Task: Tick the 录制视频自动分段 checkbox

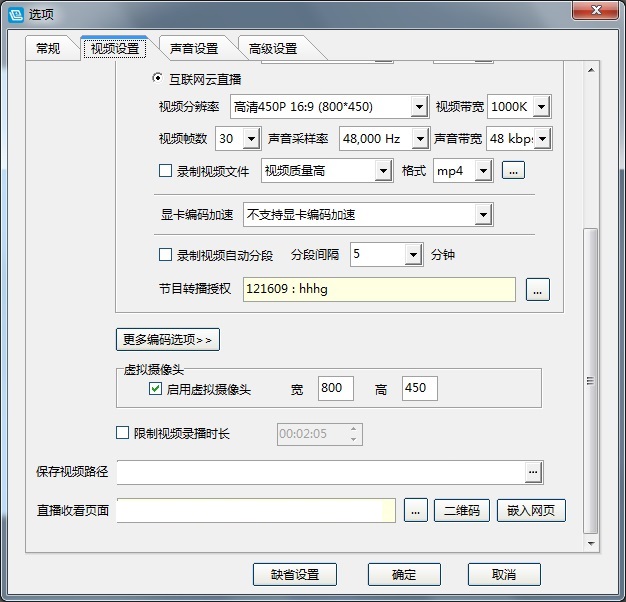Action: tap(165, 255)
